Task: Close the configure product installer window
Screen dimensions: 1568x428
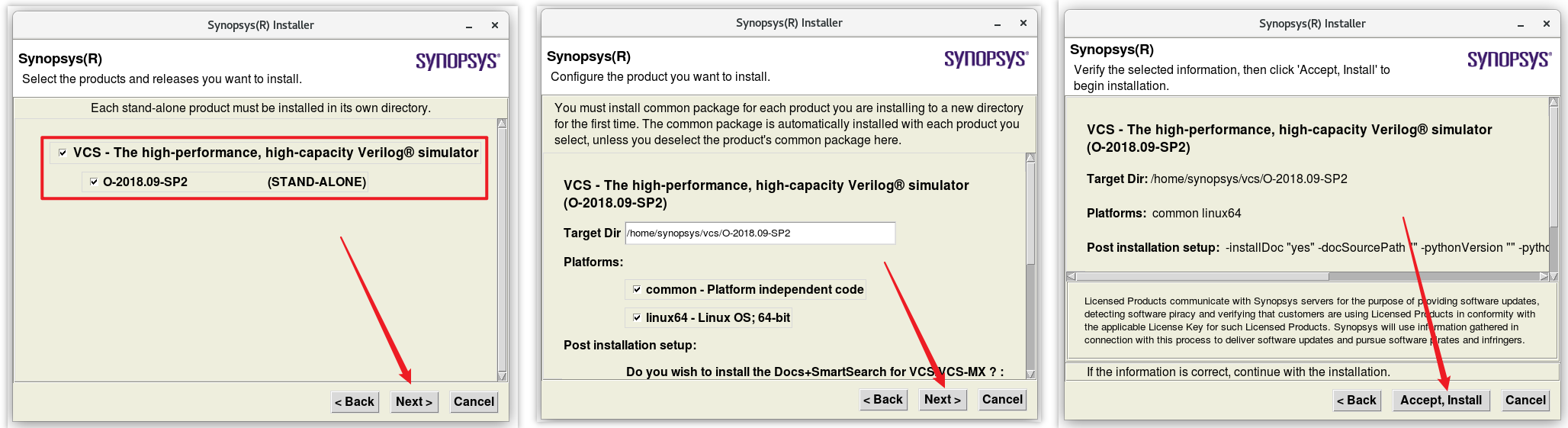Action: tap(1023, 23)
